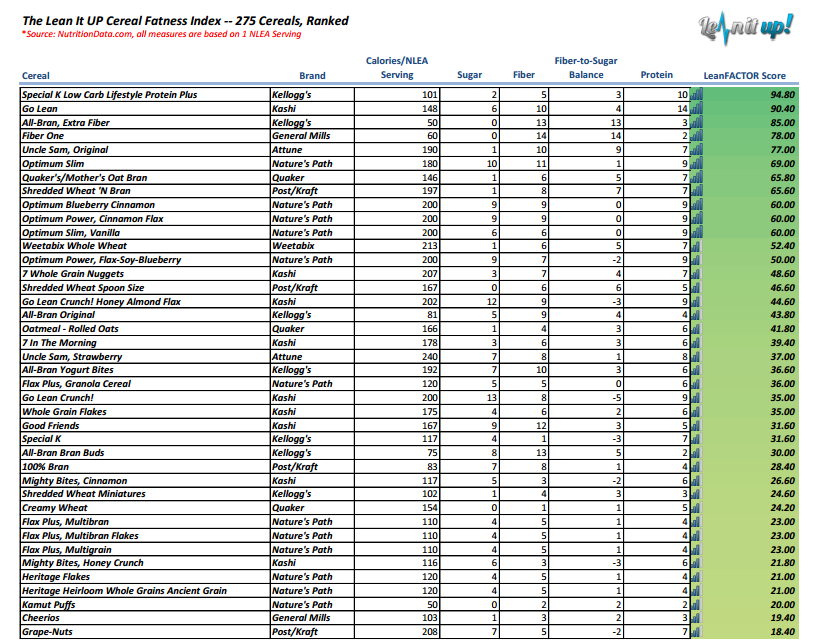
Task: Click the LeanFACTOR Score column header
Action: pos(744,76)
